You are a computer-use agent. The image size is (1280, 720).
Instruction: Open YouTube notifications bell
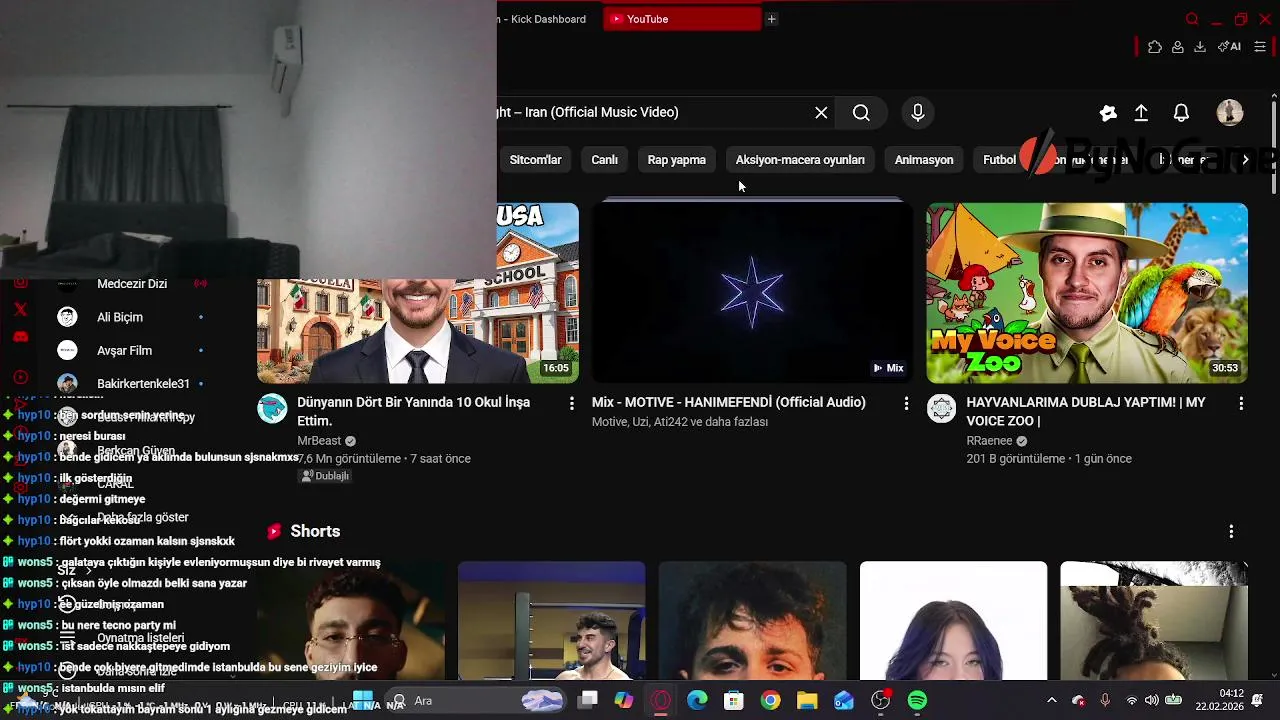(x=1181, y=113)
